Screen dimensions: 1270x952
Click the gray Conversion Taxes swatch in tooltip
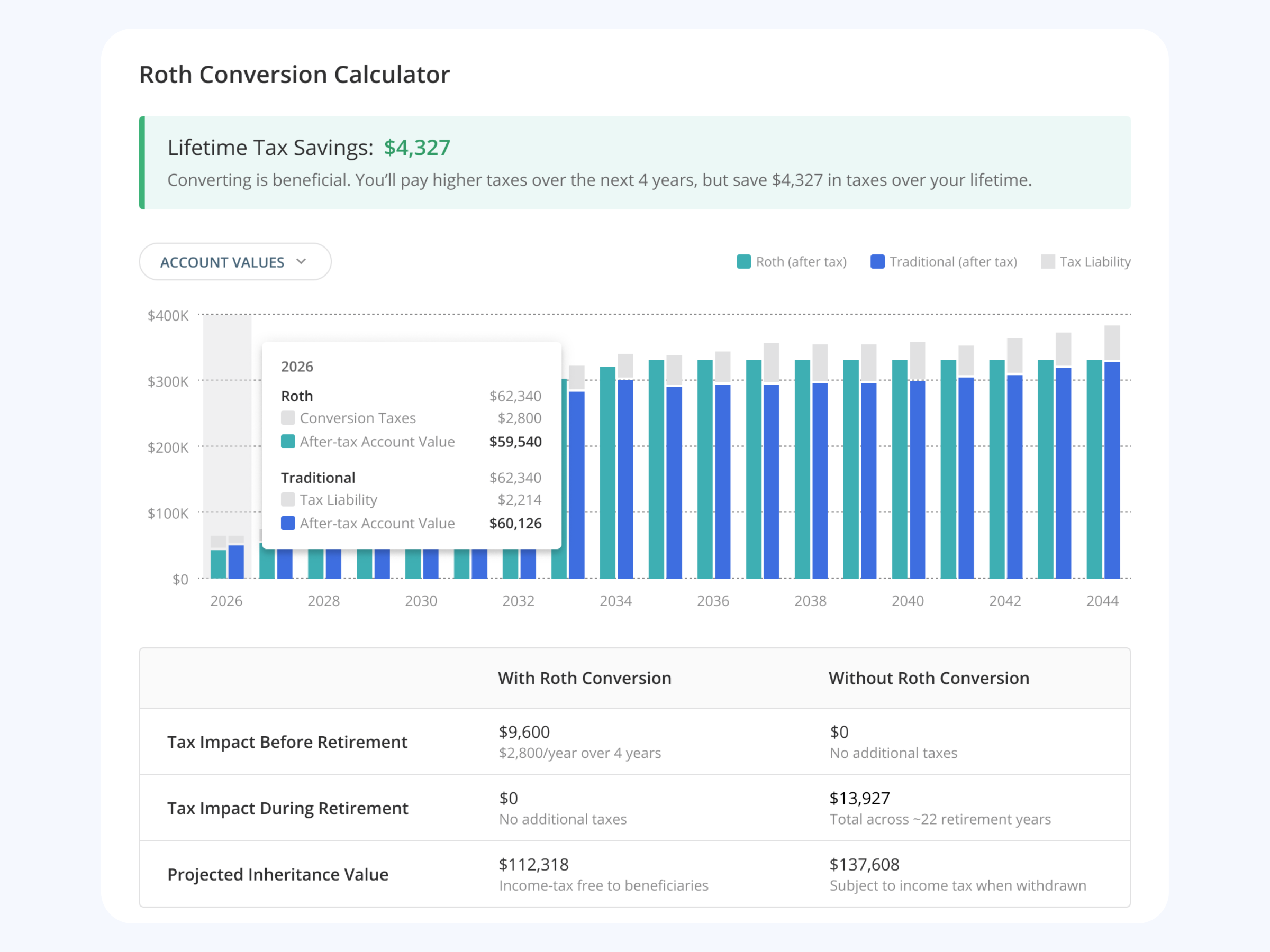click(288, 417)
